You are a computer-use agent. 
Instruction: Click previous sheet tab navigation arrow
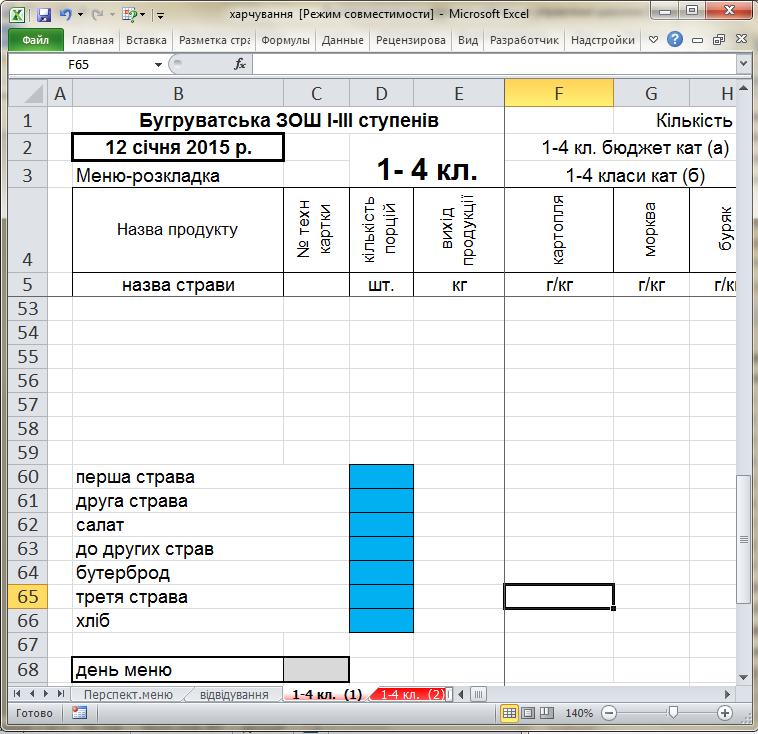[31, 694]
